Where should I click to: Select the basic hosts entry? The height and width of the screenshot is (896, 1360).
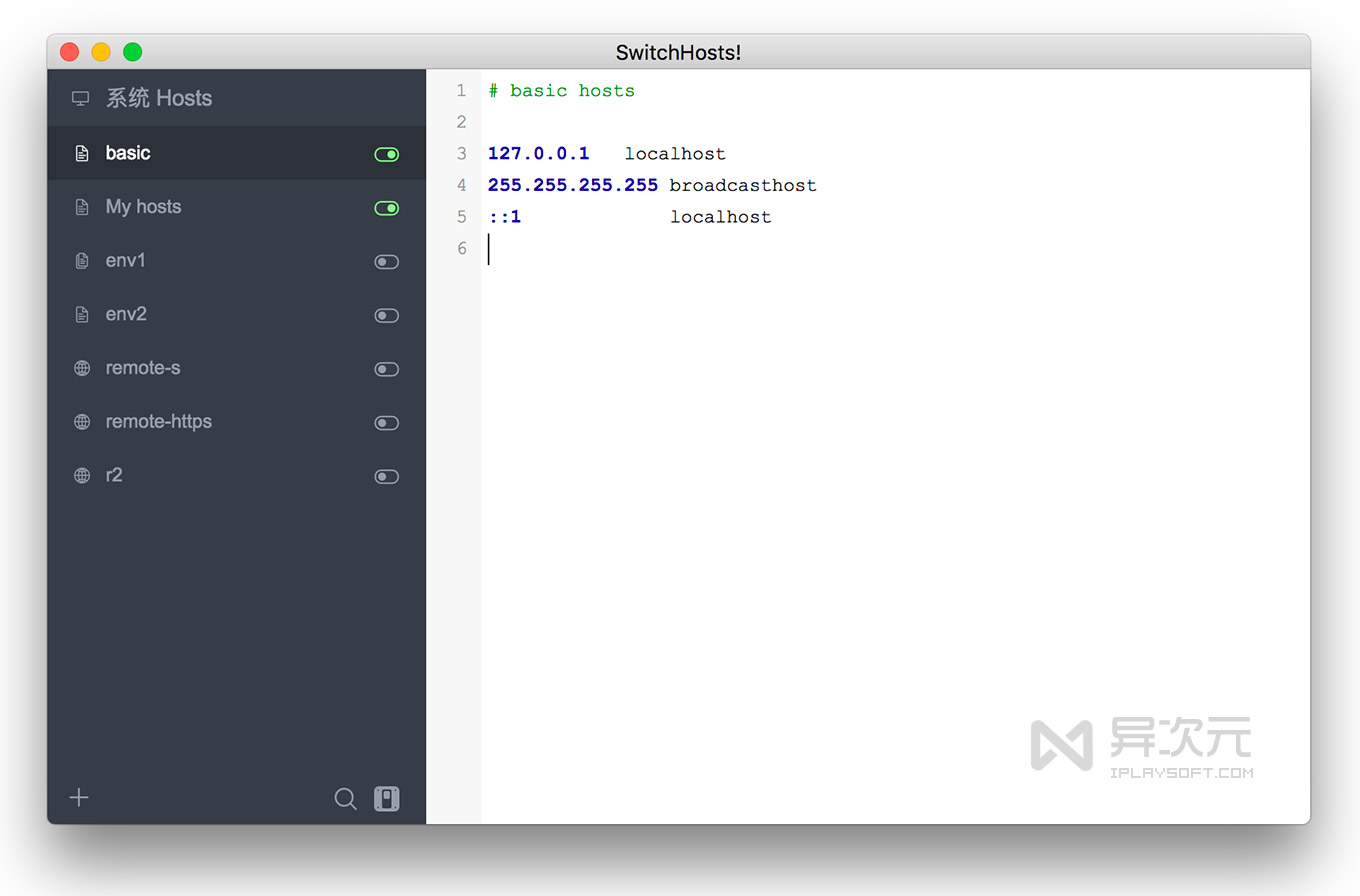click(x=237, y=153)
